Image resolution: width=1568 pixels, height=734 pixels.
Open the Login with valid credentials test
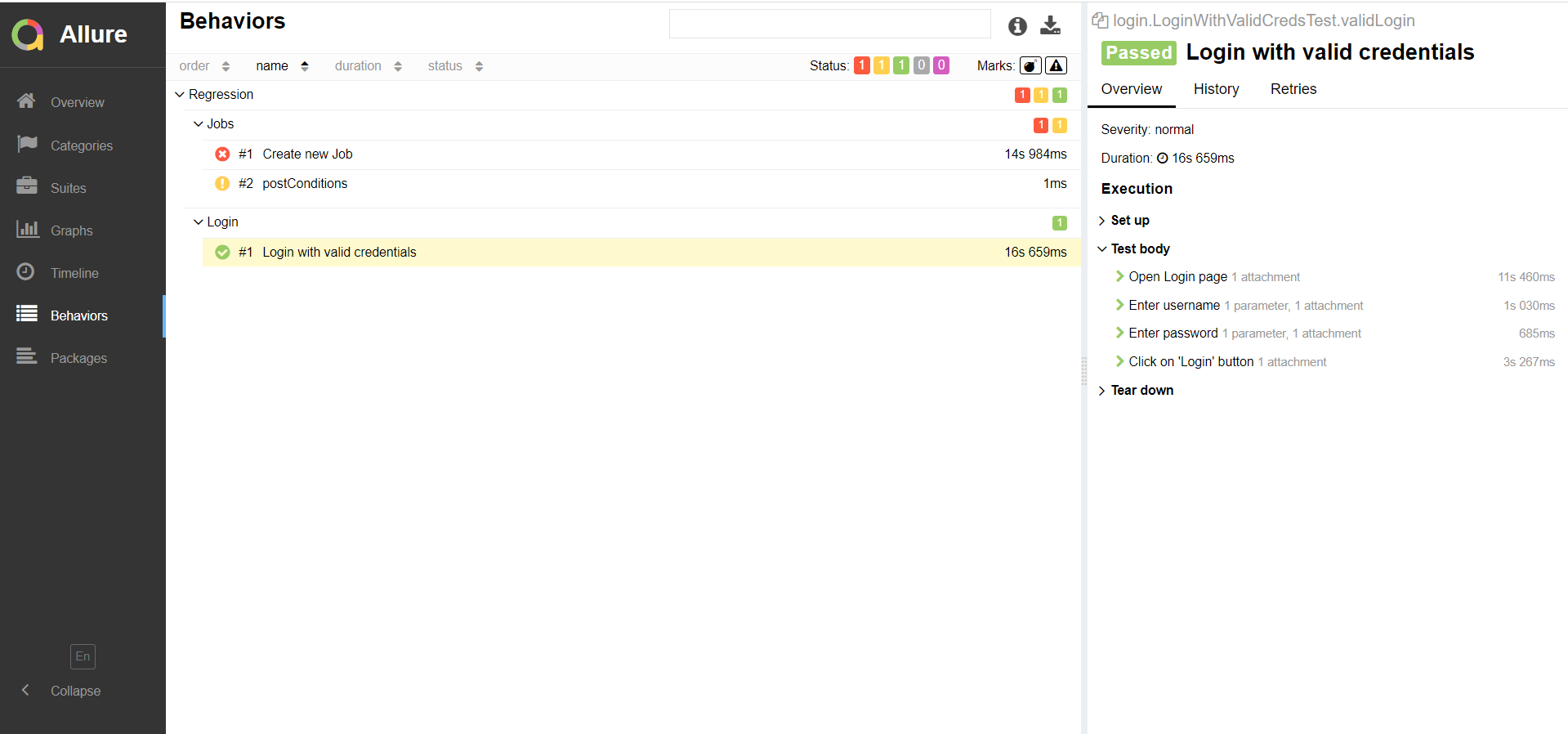tap(641, 252)
